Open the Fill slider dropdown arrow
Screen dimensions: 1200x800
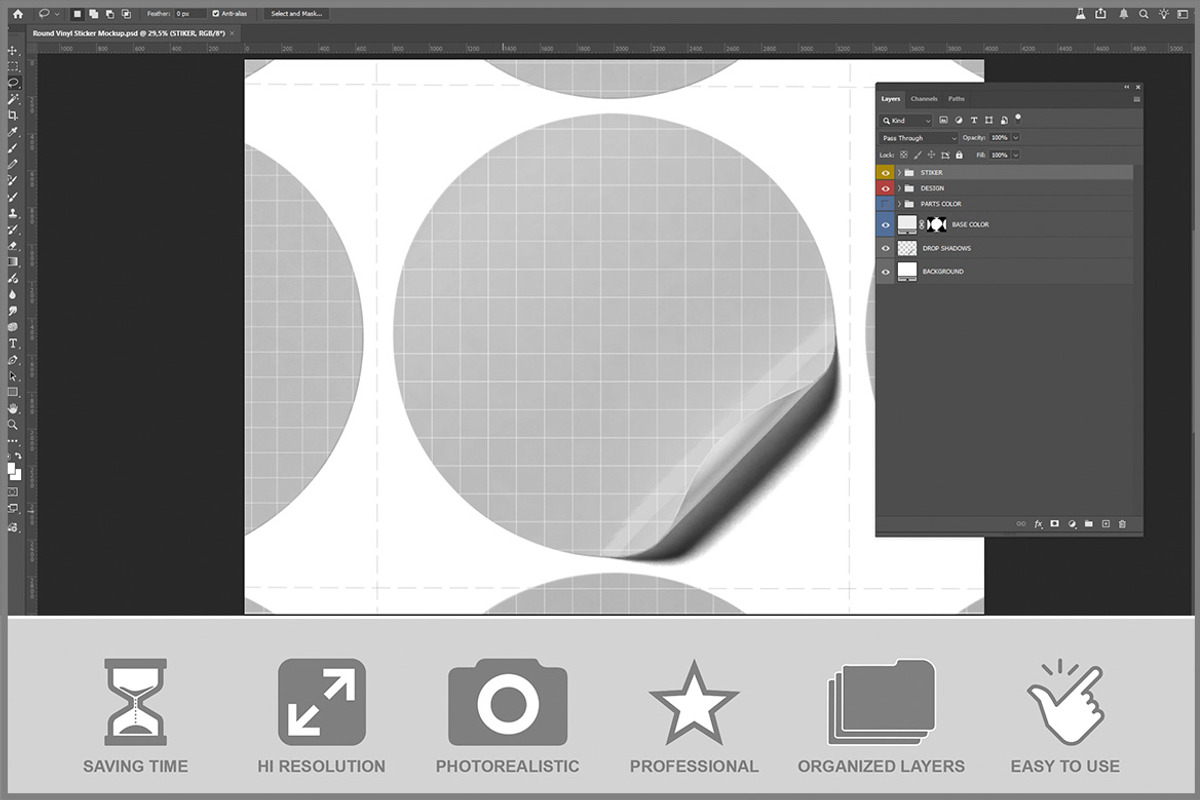pos(1016,155)
